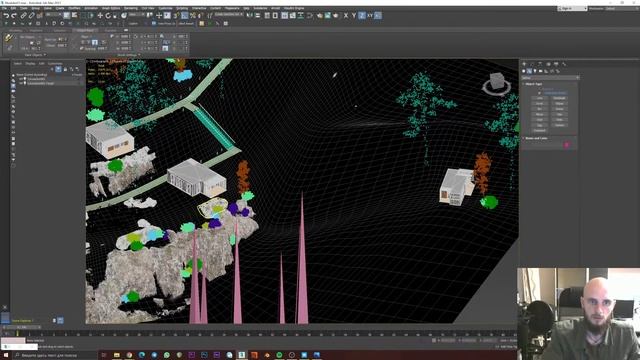This screenshot has height=360, width=640.
Task: Click the animation time slider
Action: (x=21, y=327)
